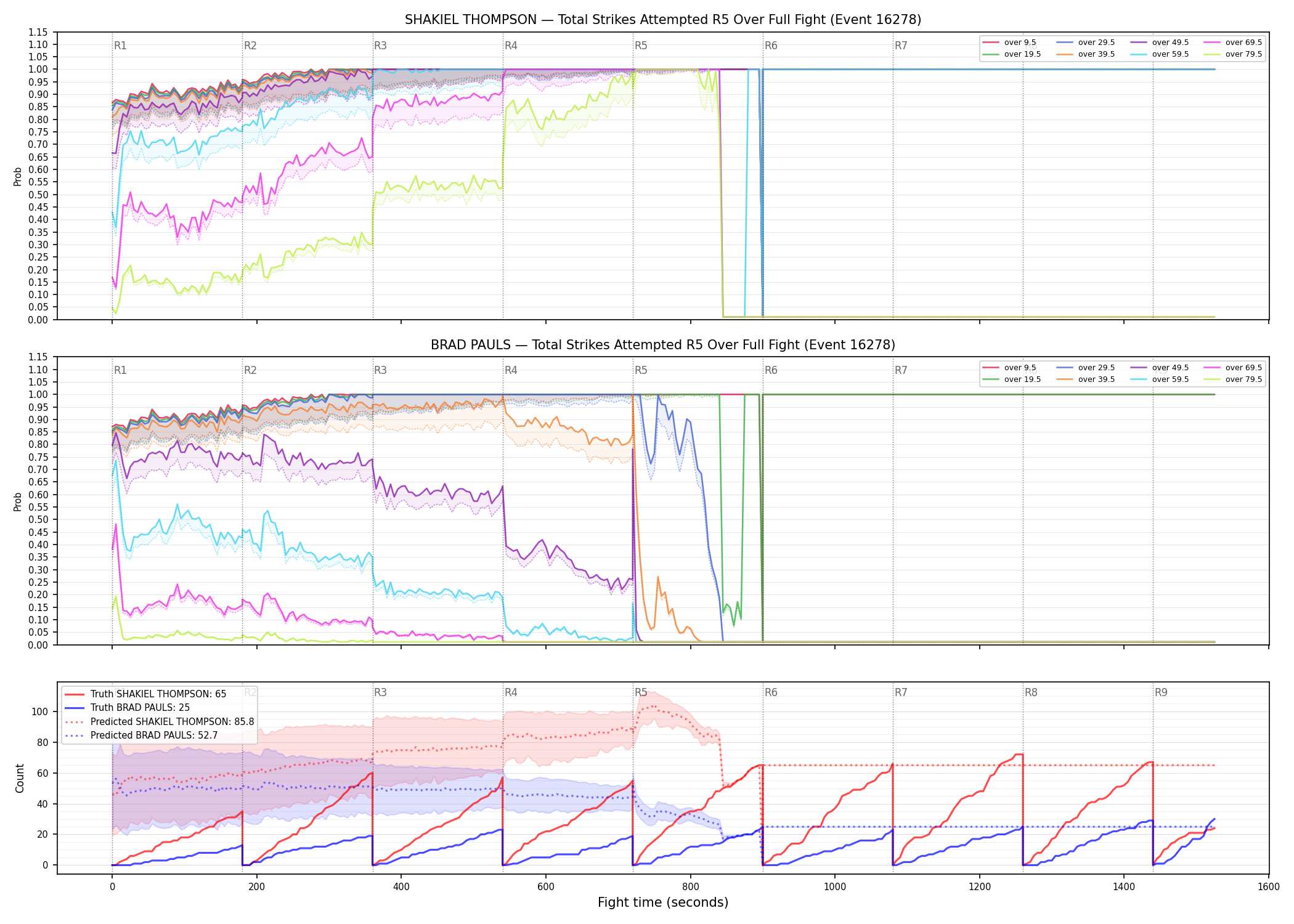Click the R5 label in Shakiel Thompson chart
Screen dimensions: 1294x924
pyautogui.click(x=641, y=46)
